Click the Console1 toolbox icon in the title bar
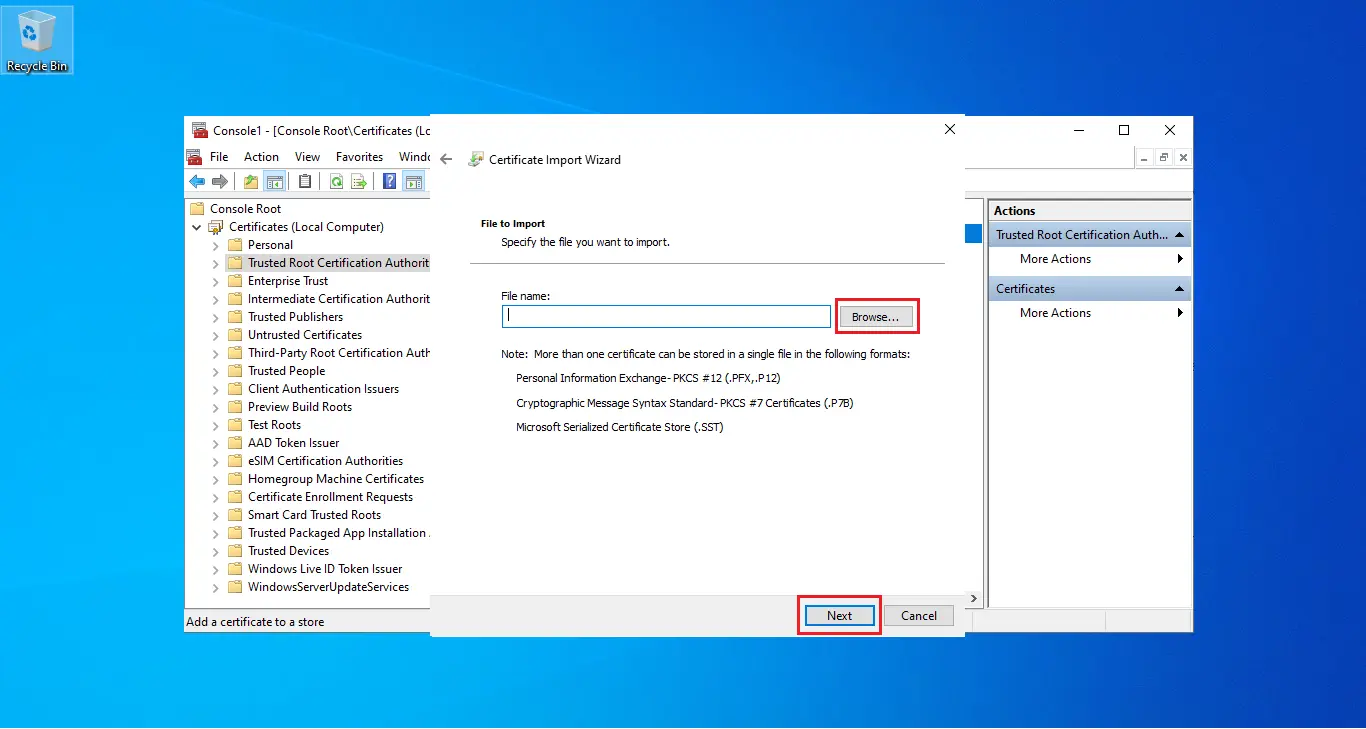Image resolution: width=1366 pixels, height=729 pixels. click(200, 130)
